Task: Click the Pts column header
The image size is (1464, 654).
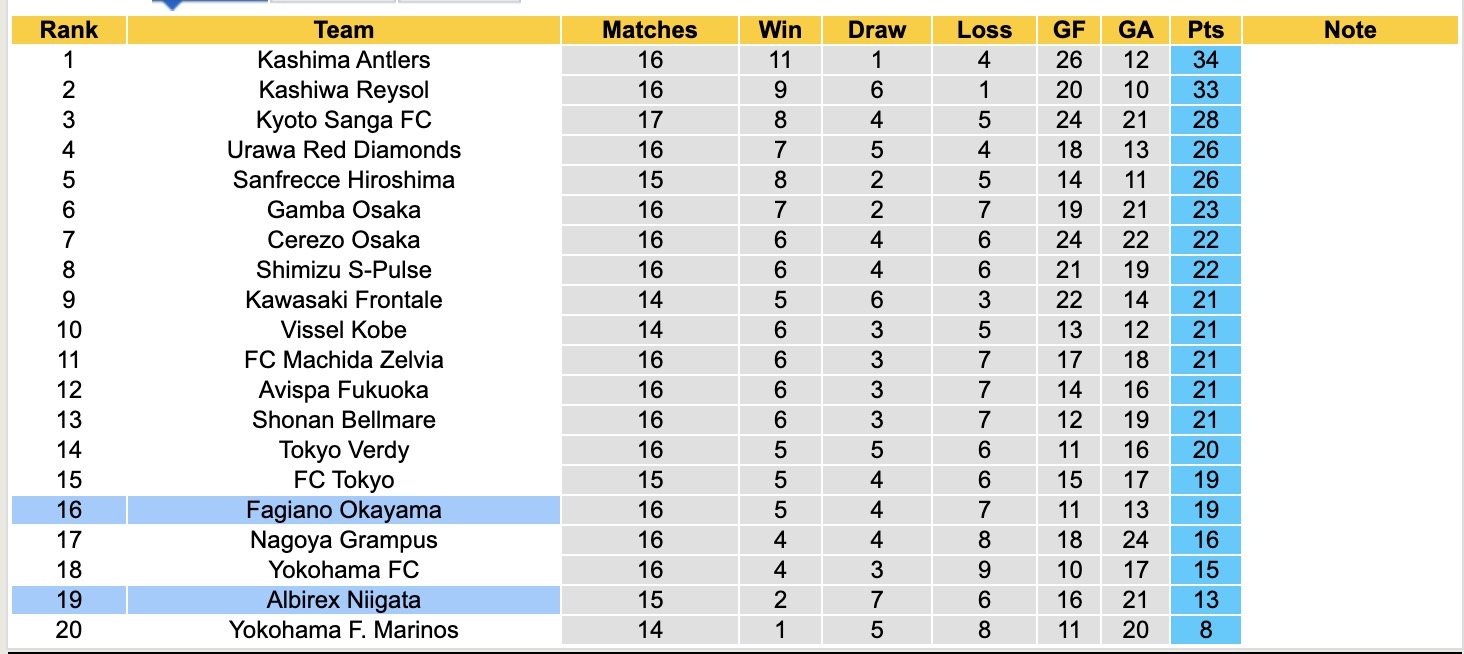Action: pos(1206,30)
